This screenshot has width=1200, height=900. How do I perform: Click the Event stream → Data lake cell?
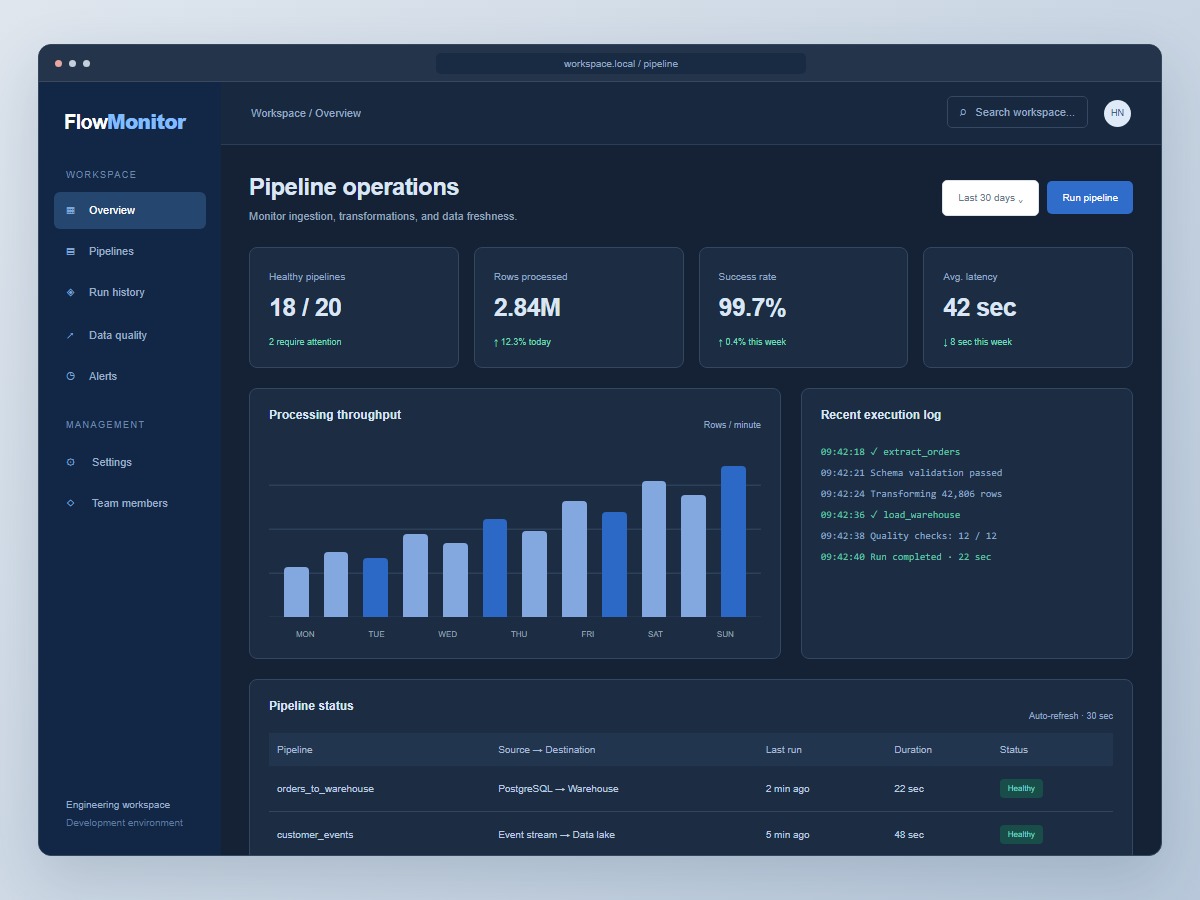[x=557, y=835]
